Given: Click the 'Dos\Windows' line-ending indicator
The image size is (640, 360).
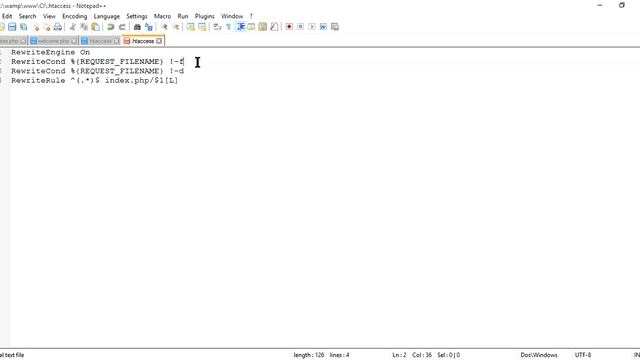Looking at the screenshot, I should pyautogui.click(x=539, y=355).
